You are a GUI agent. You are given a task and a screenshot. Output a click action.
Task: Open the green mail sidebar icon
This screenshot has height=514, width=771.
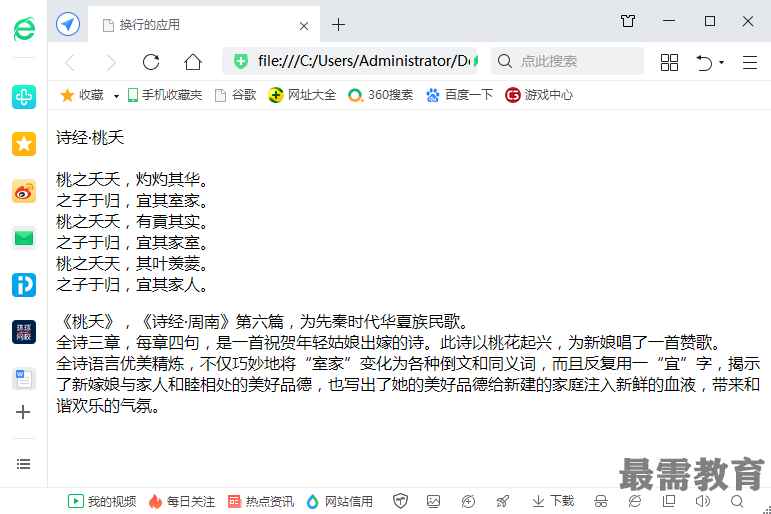pos(24,238)
